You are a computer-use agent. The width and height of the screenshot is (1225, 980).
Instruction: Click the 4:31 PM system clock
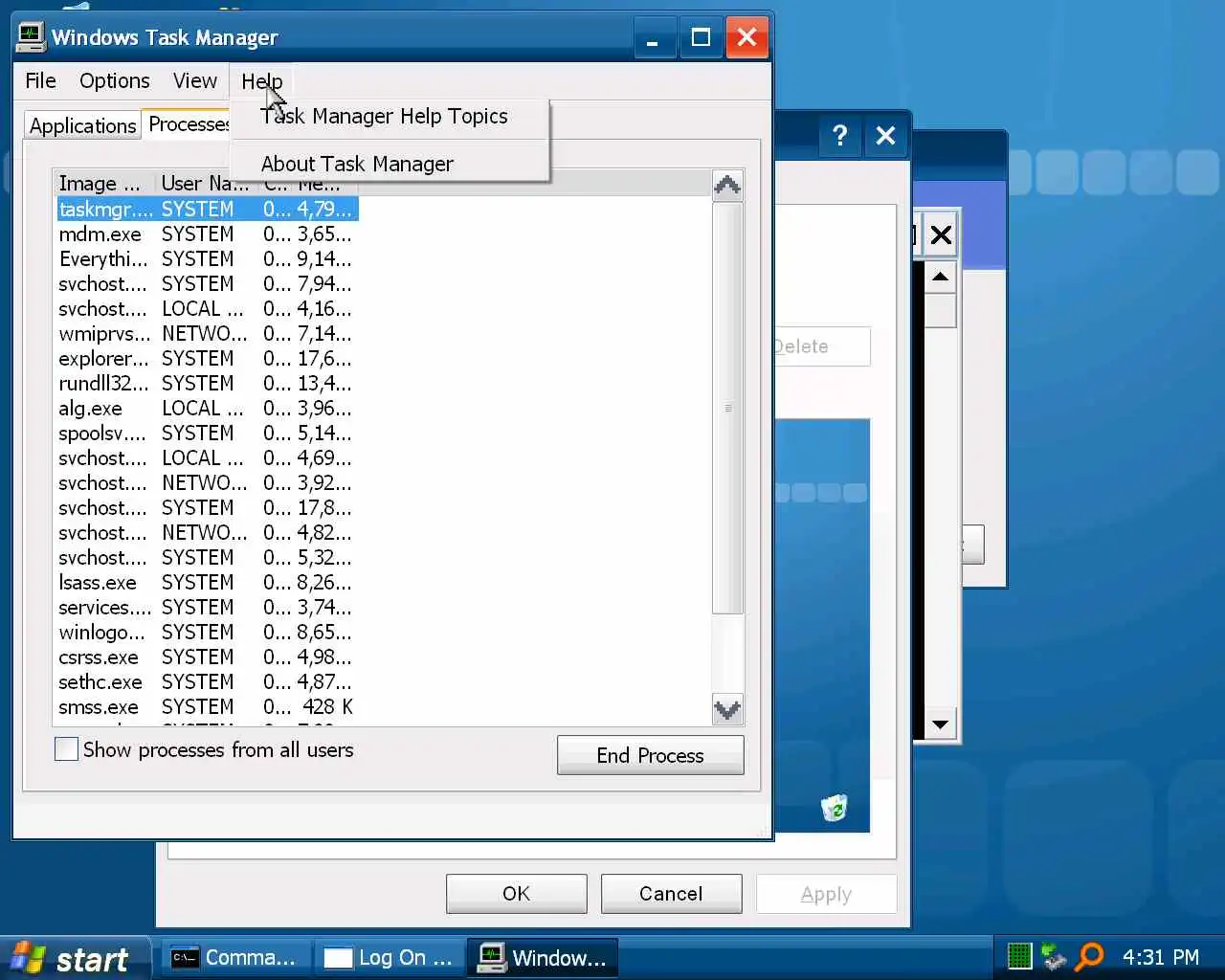point(1160,957)
